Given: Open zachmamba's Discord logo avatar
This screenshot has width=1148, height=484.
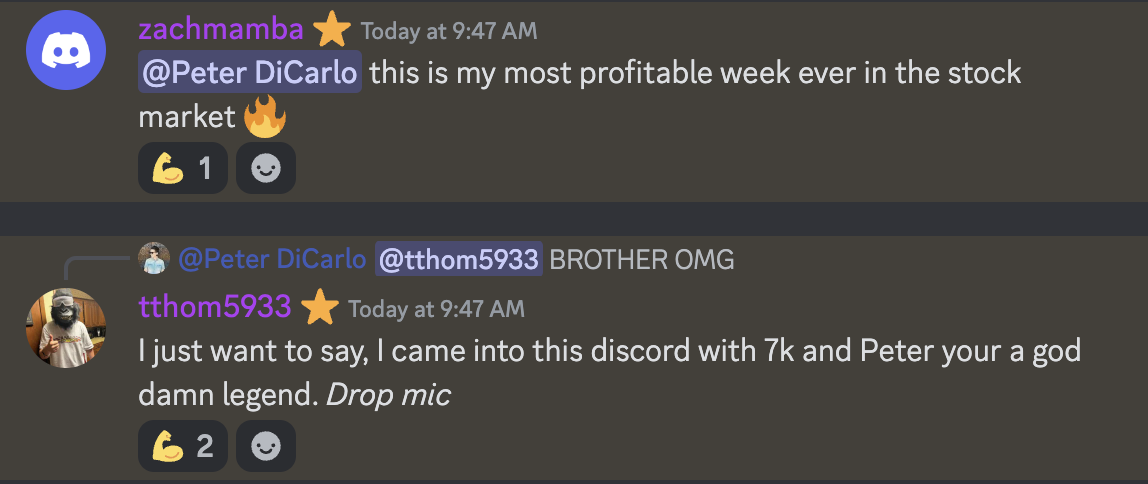Looking at the screenshot, I should pos(66,50).
